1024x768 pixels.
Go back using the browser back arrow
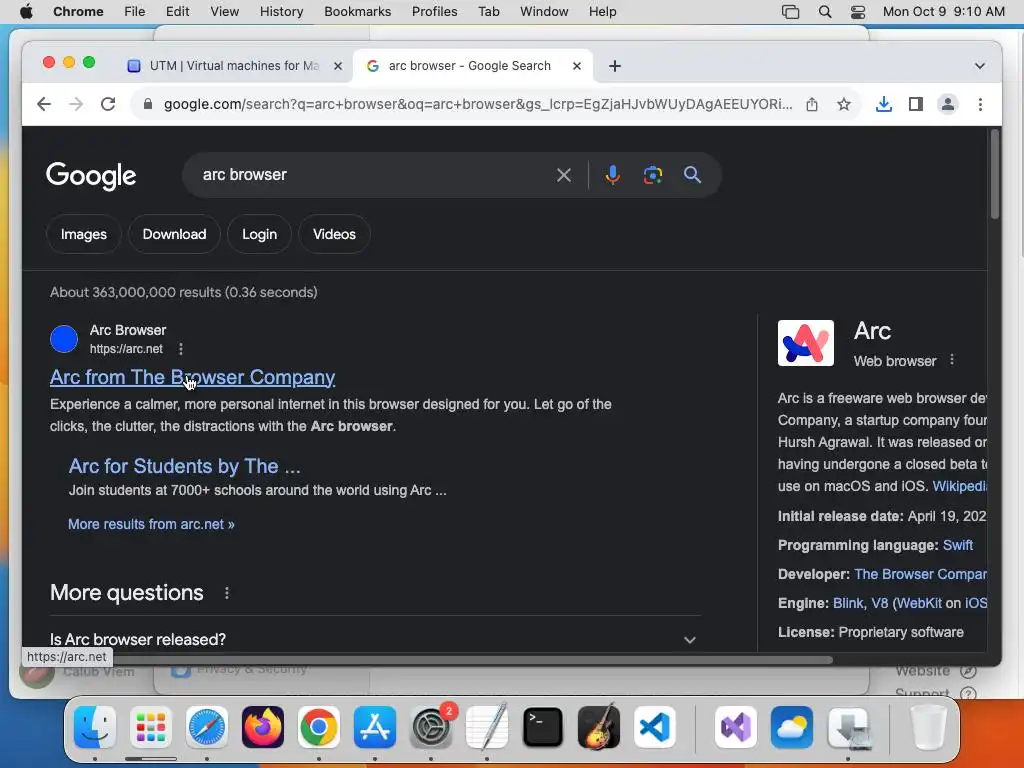click(x=44, y=104)
